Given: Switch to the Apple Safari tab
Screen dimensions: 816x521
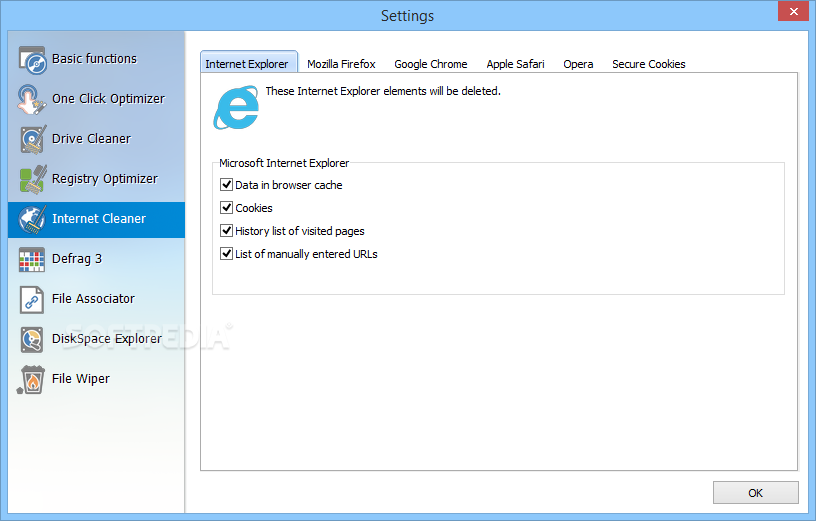Looking at the screenshot, I should point(515,64).
